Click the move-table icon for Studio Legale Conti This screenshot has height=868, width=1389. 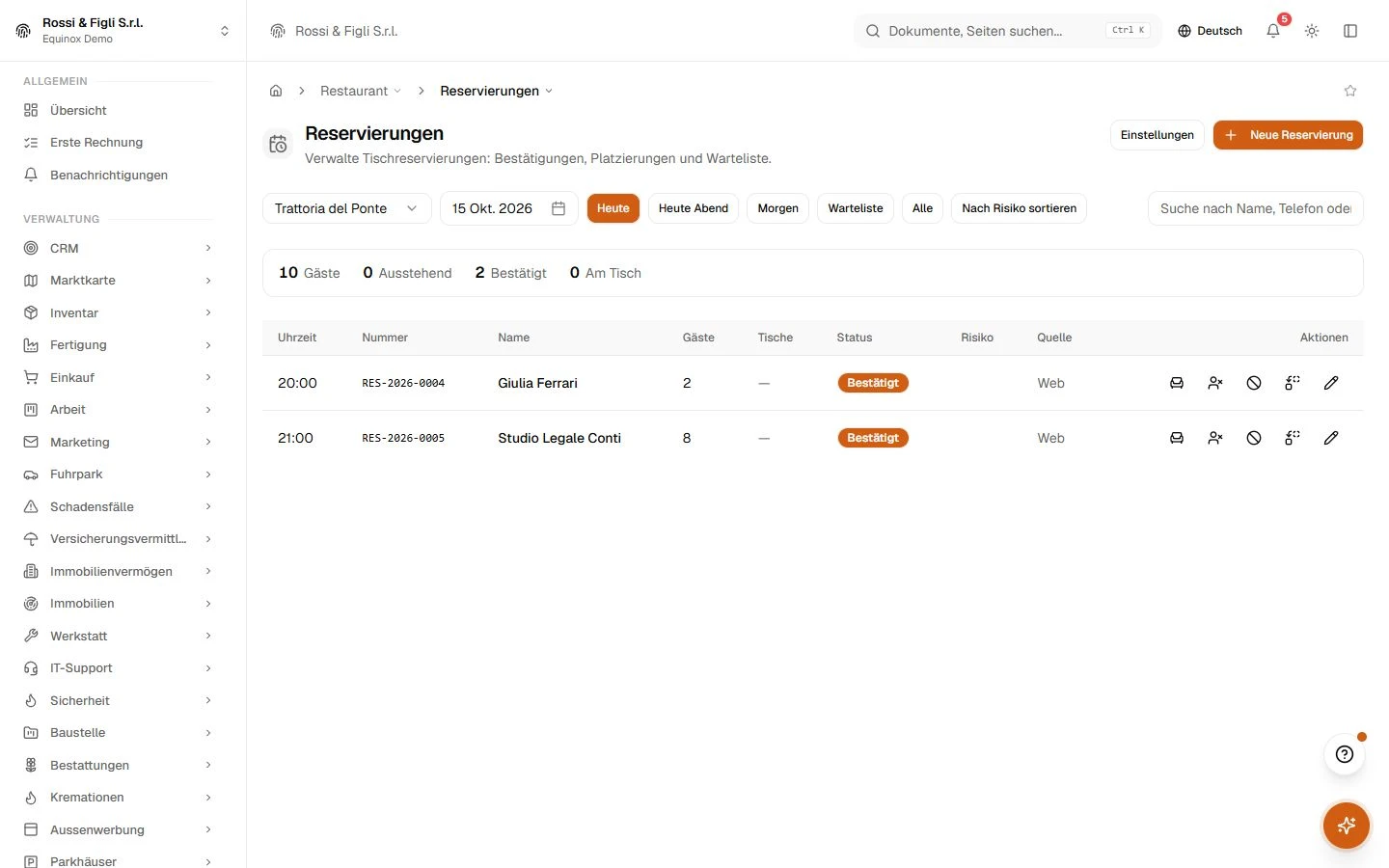(x=1293, y=438)
